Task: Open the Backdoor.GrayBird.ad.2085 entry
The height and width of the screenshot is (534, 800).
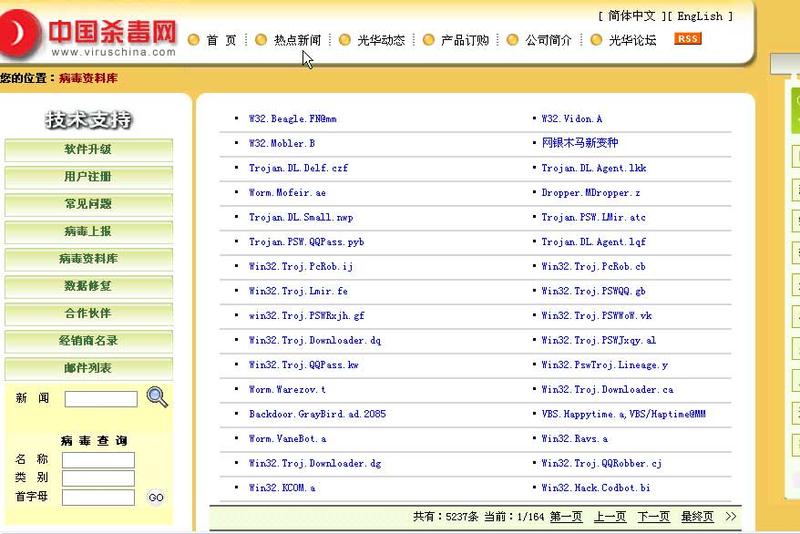Action: point(317,414)
